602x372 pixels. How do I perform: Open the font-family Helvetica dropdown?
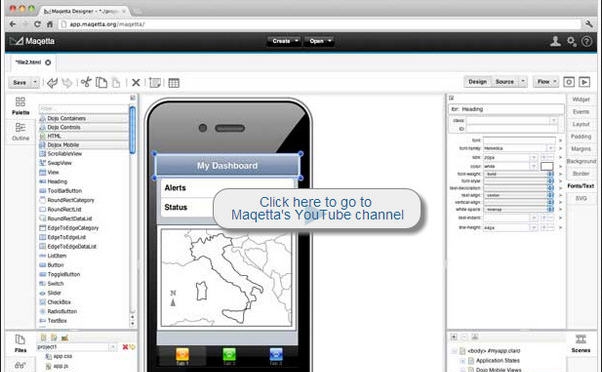(551, 148)
